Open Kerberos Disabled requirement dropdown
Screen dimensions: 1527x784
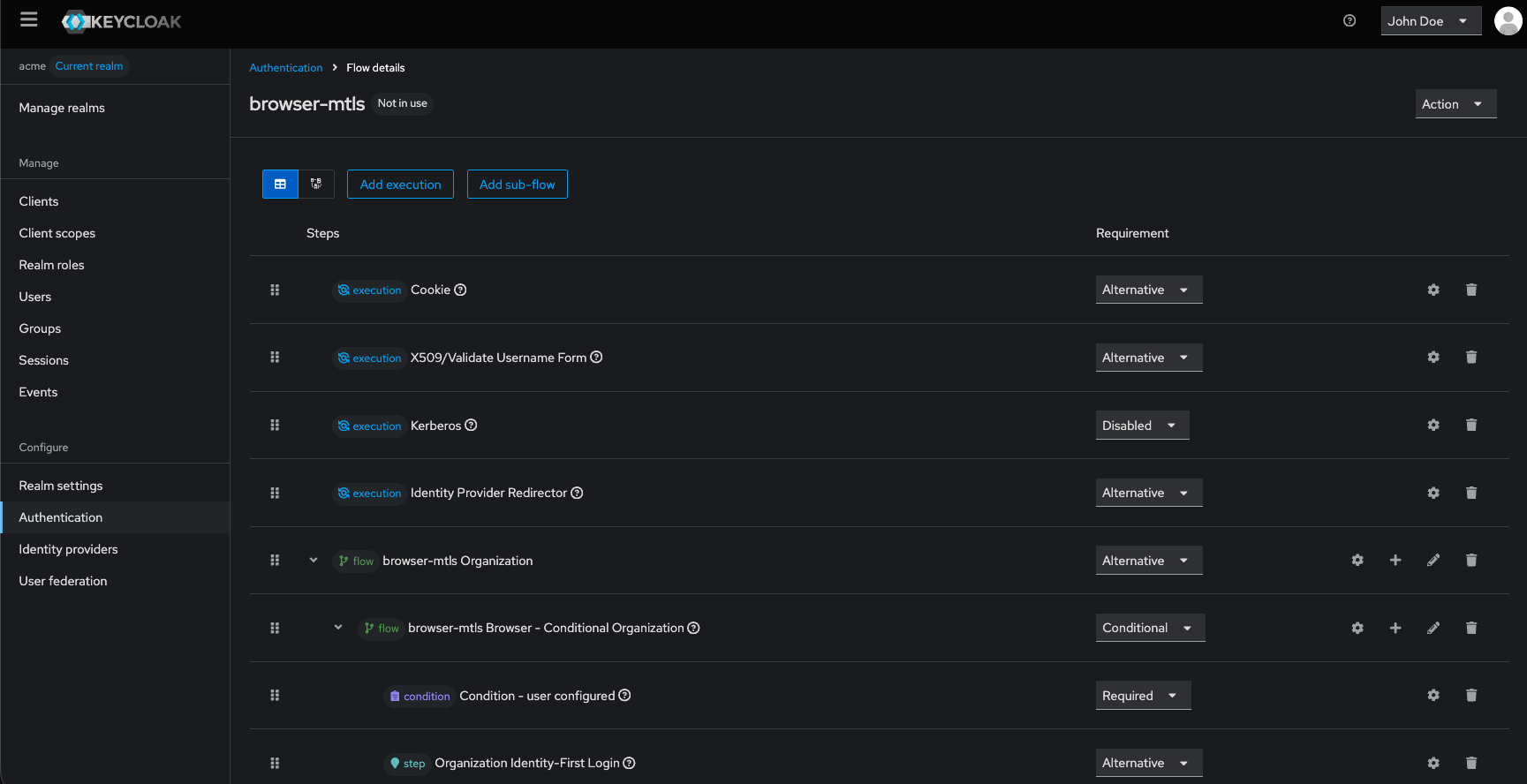click(x=1143, y=425)
